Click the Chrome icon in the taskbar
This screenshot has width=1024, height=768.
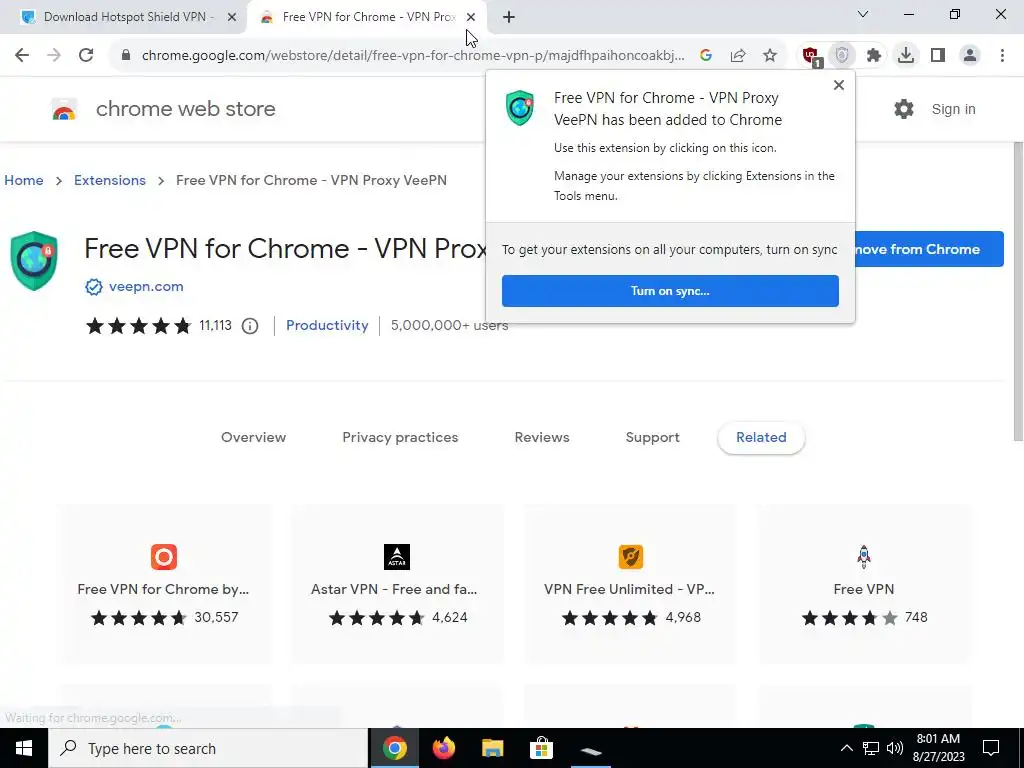[x=394, y=748]
